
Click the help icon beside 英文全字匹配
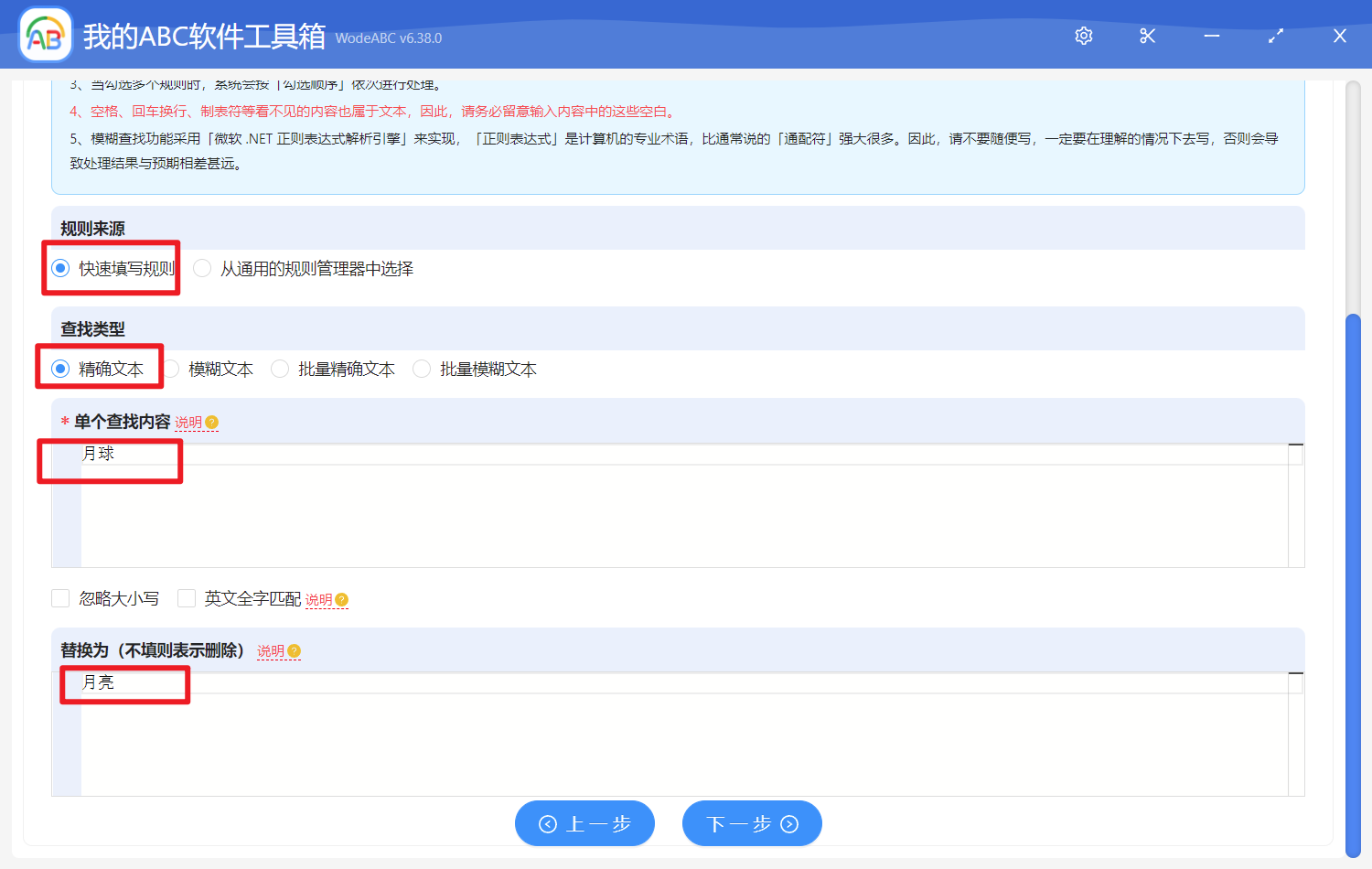[342, 600]
